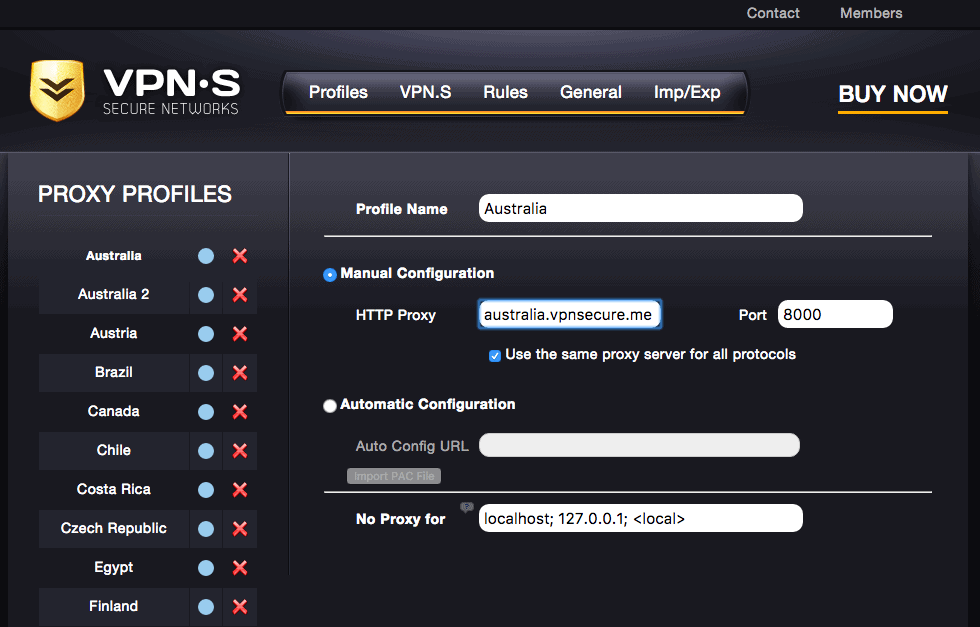Click the red X next to Austria

[x=239, y=333]
